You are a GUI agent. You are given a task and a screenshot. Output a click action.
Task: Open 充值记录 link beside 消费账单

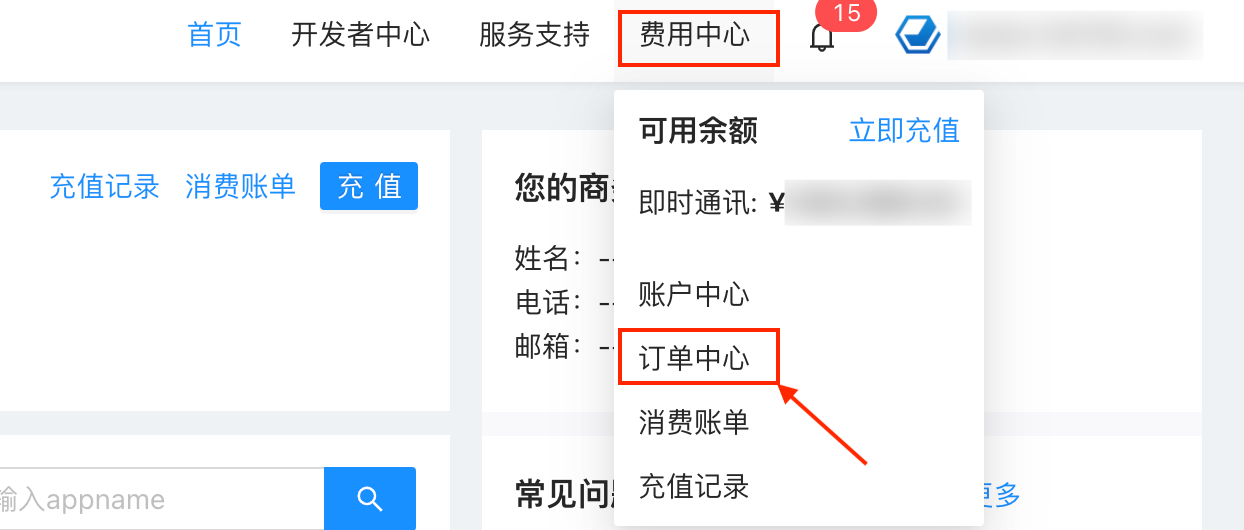point(105,187)
